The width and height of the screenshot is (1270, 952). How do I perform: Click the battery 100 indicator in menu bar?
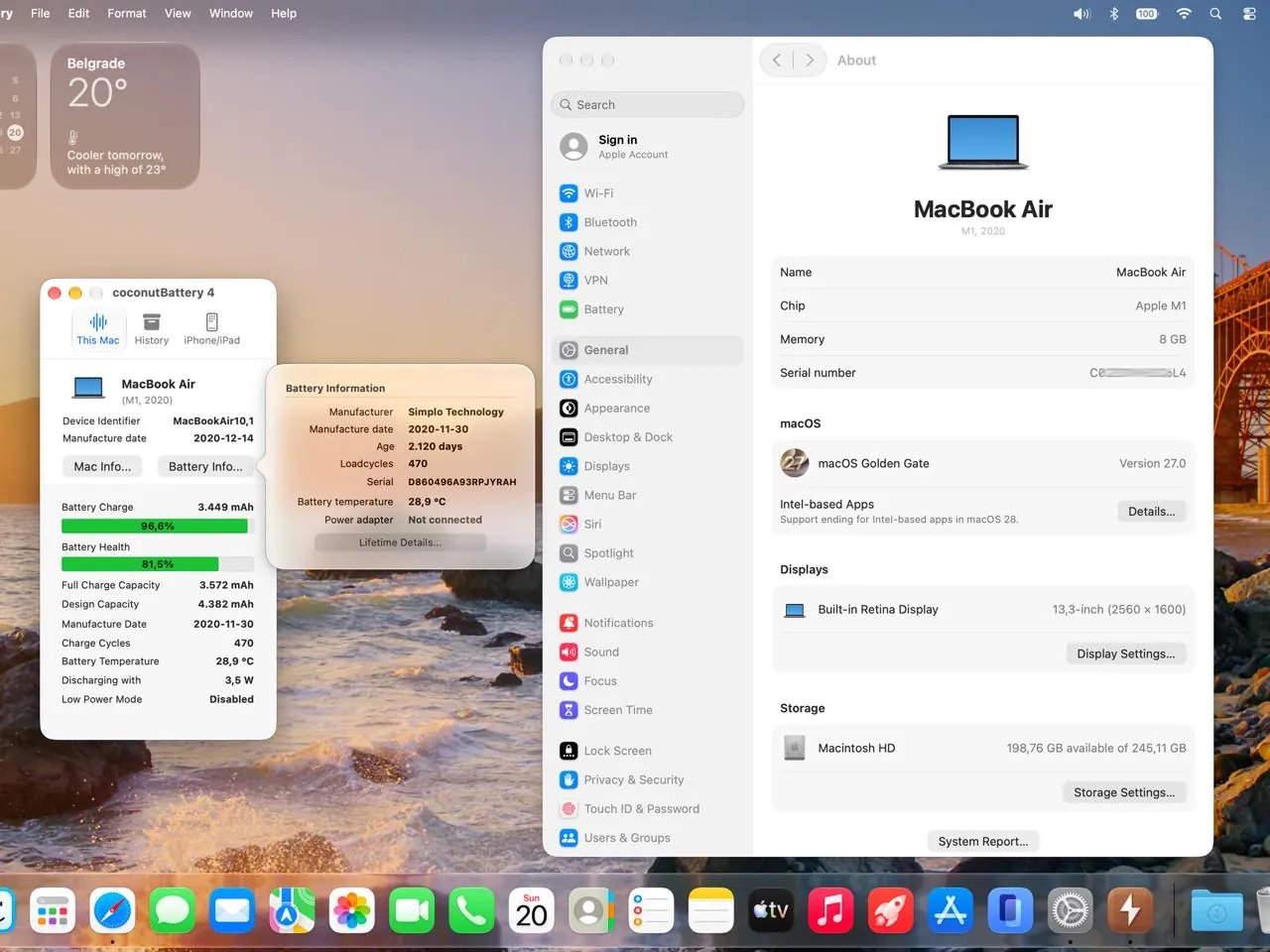(1147, 14)
